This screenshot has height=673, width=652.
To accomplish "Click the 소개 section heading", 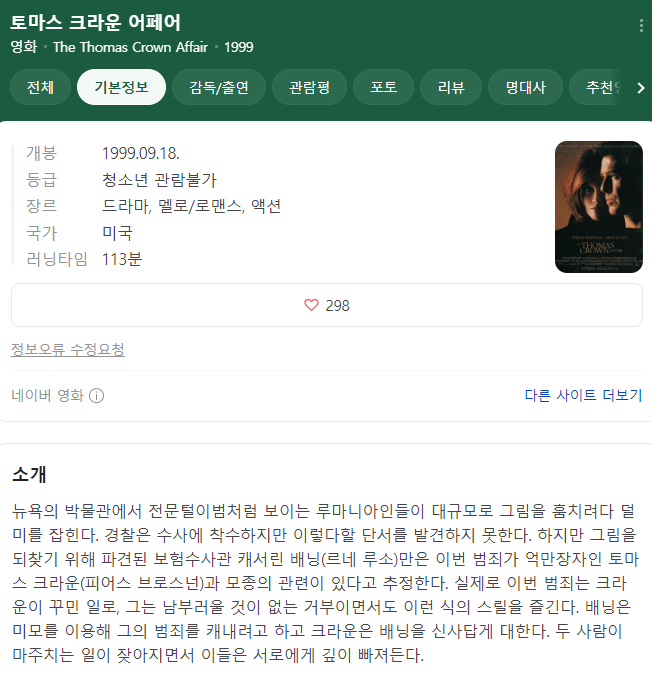I will pyautogui.click(x=29, y=474).
